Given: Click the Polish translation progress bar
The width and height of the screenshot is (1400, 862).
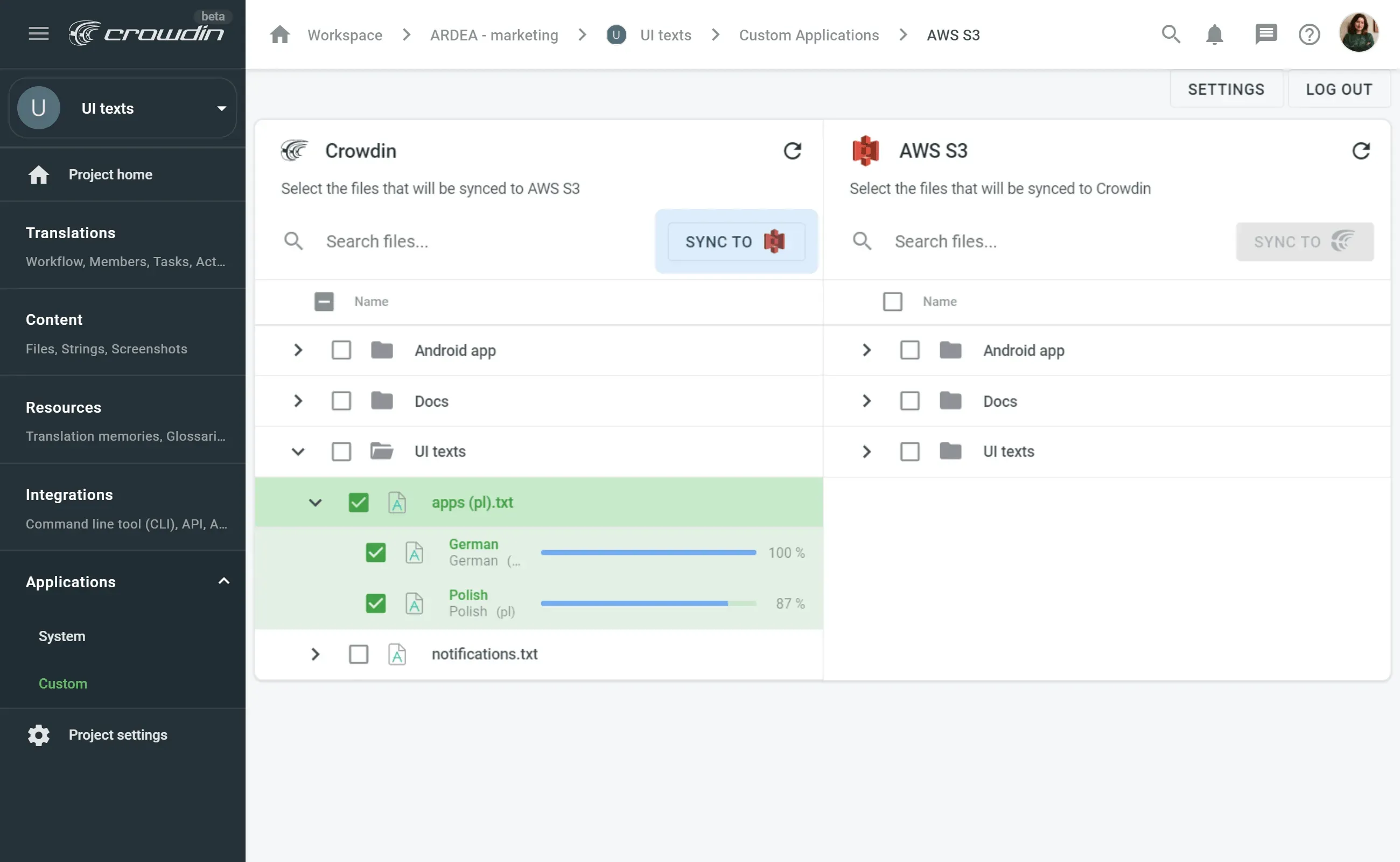Looking at the screenshot, I should (x=648, y=603).
